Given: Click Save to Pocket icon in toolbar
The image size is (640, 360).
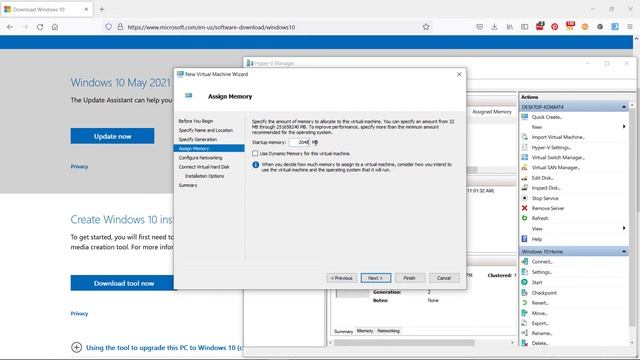Looking at the screenshot, I should tap(479, 27).
